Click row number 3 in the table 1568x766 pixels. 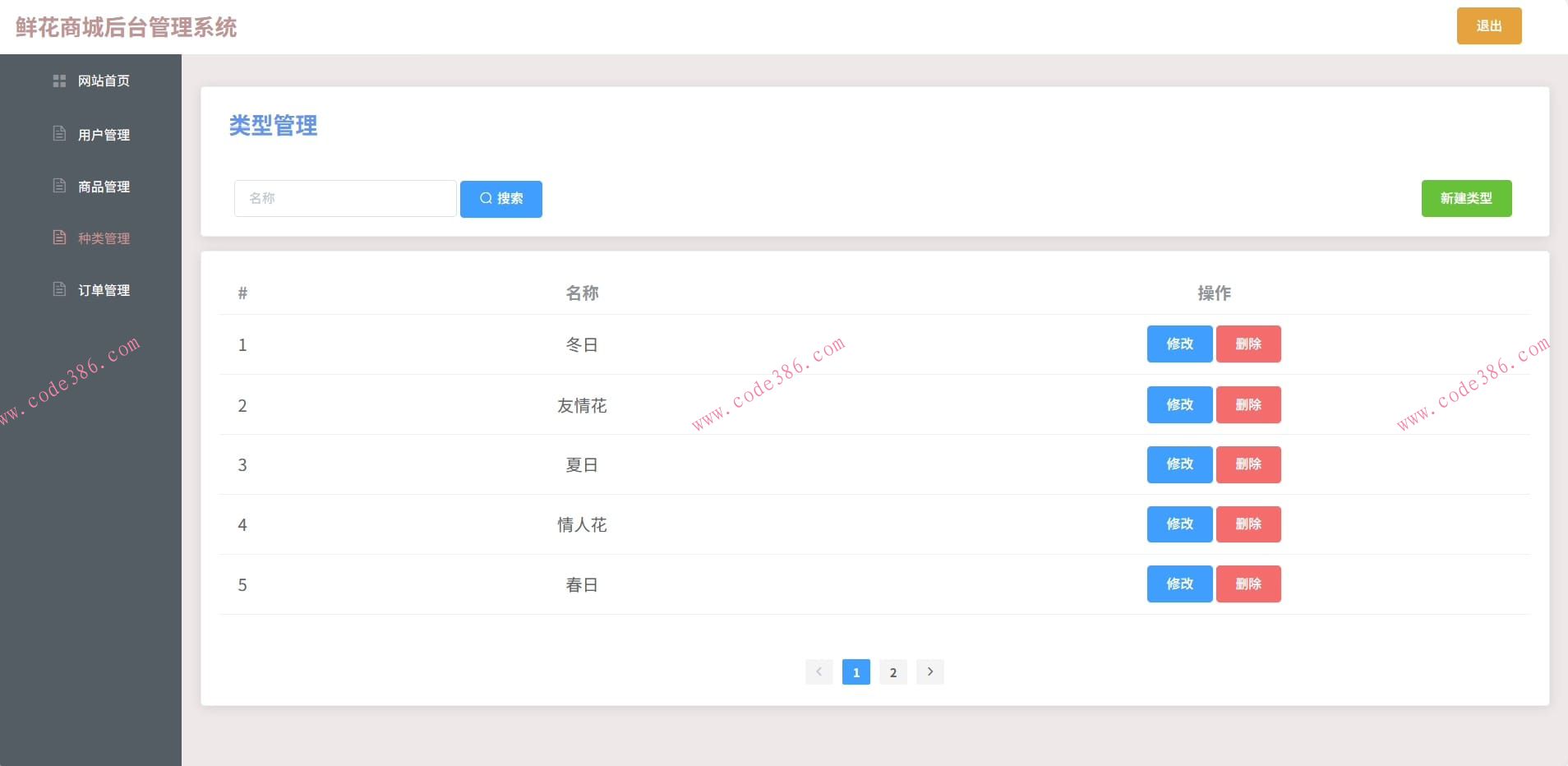[x=242, y=465]
